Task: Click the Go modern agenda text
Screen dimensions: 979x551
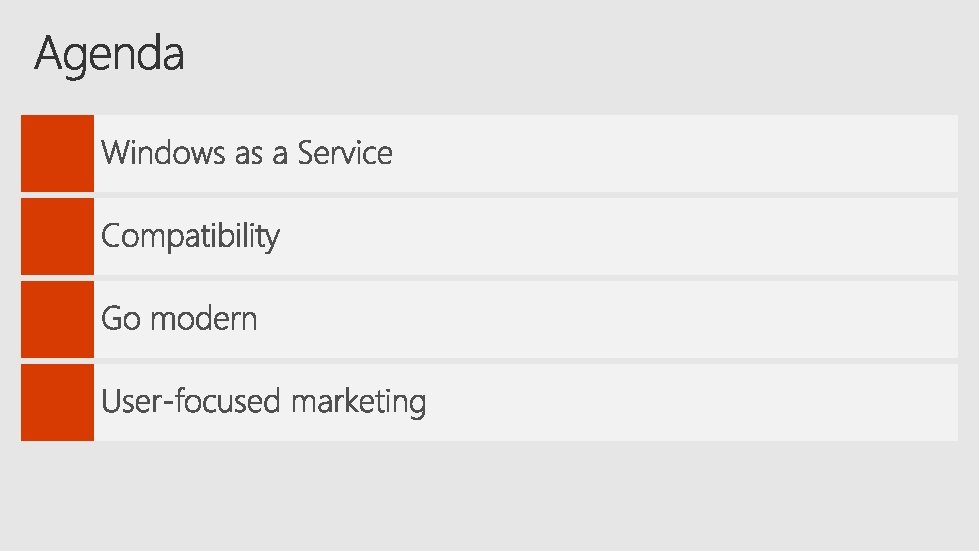Action: pyautogui.click(x=179, y=319)
